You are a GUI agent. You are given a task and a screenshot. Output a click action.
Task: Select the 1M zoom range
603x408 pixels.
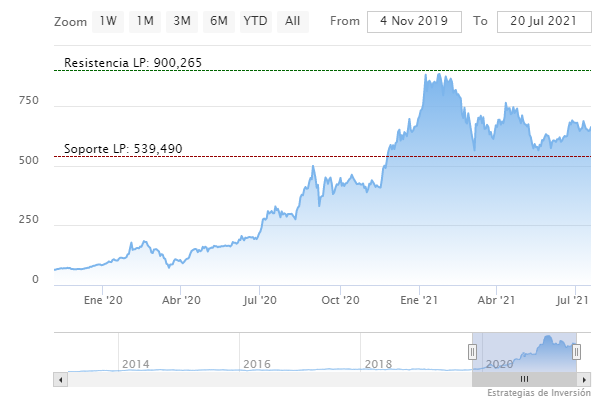coord(145,21)
